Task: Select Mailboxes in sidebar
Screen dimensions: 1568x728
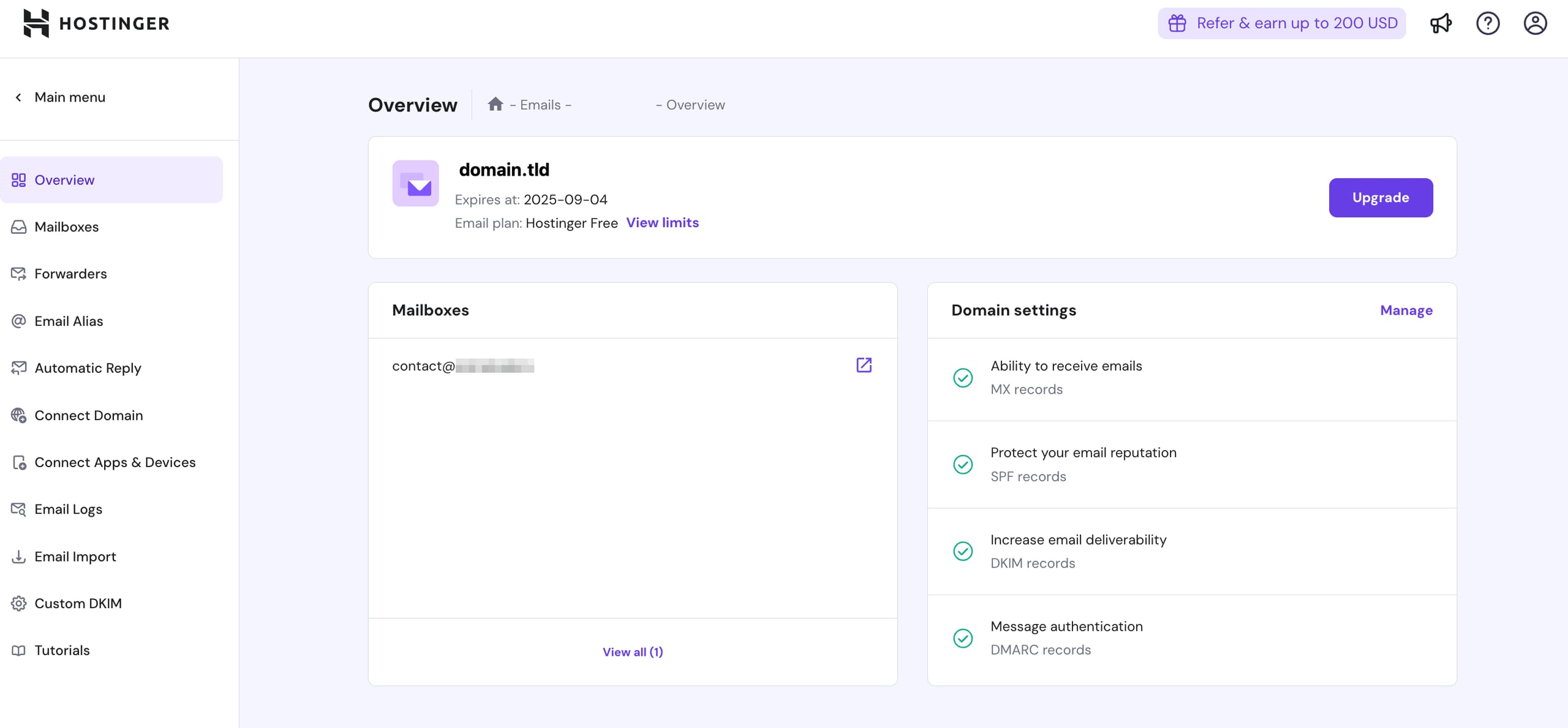Action: tap(66, 227)
